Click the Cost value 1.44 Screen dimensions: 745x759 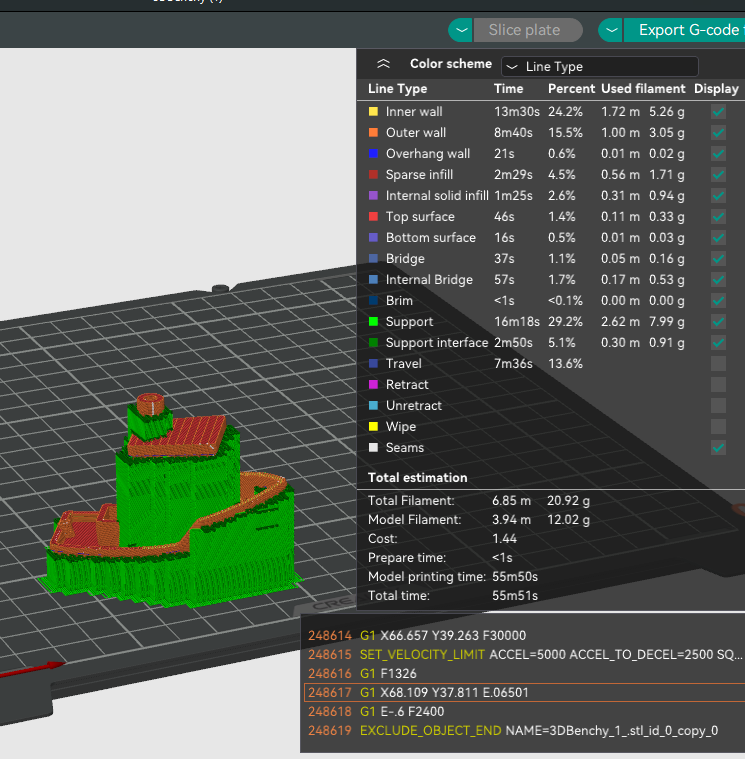click(x=504, y=539)
